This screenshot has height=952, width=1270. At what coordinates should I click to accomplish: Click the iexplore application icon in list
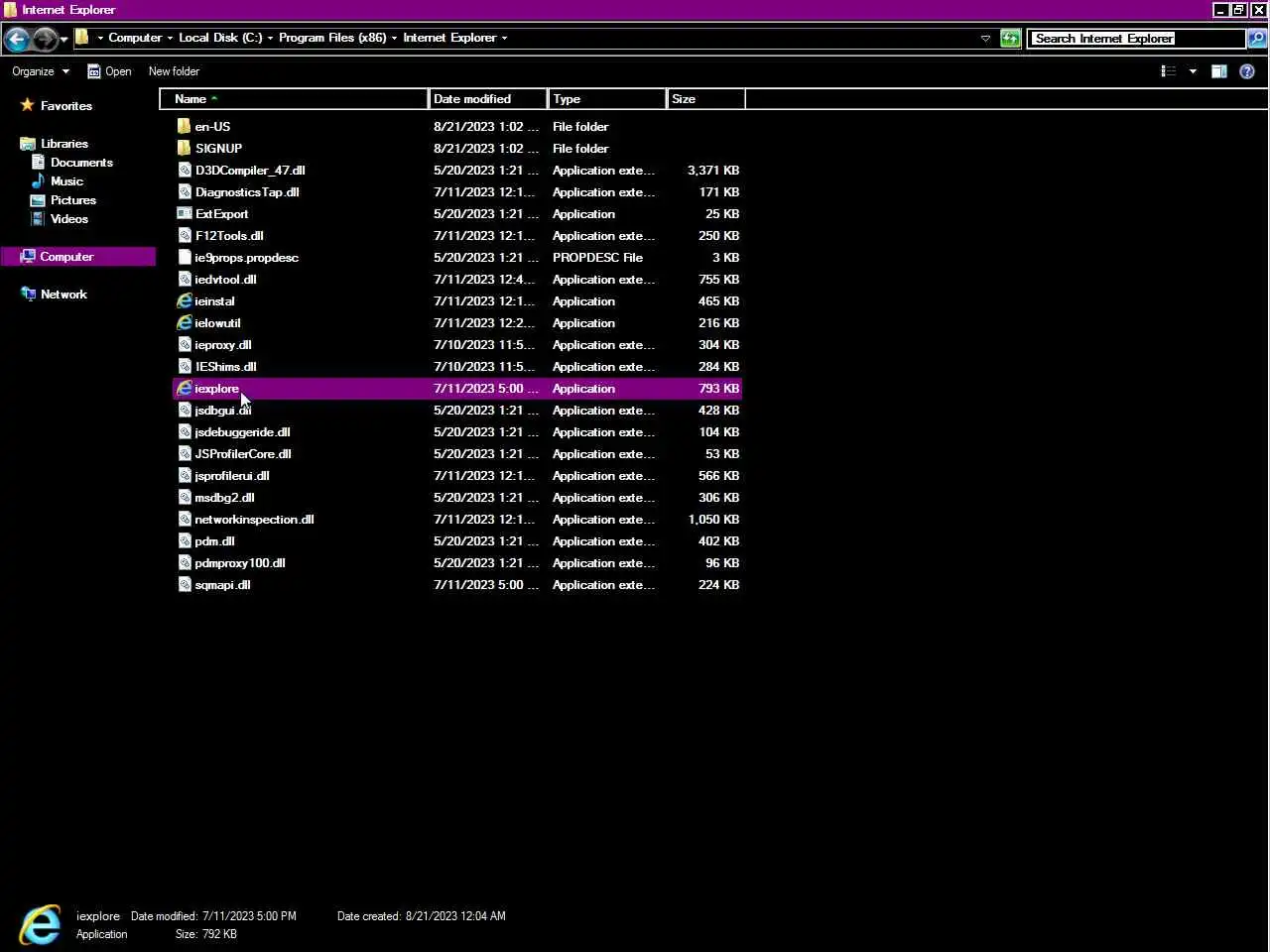(185, 388)
